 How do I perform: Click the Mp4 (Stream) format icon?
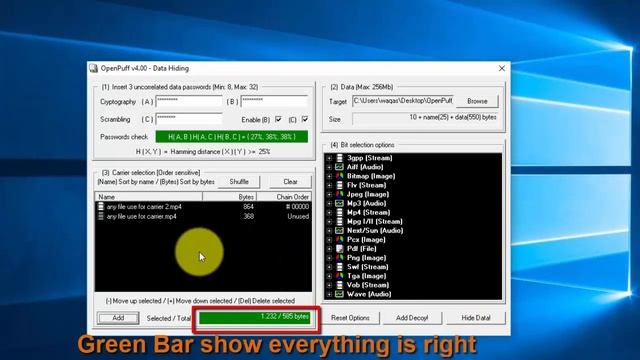pos(339,212)
